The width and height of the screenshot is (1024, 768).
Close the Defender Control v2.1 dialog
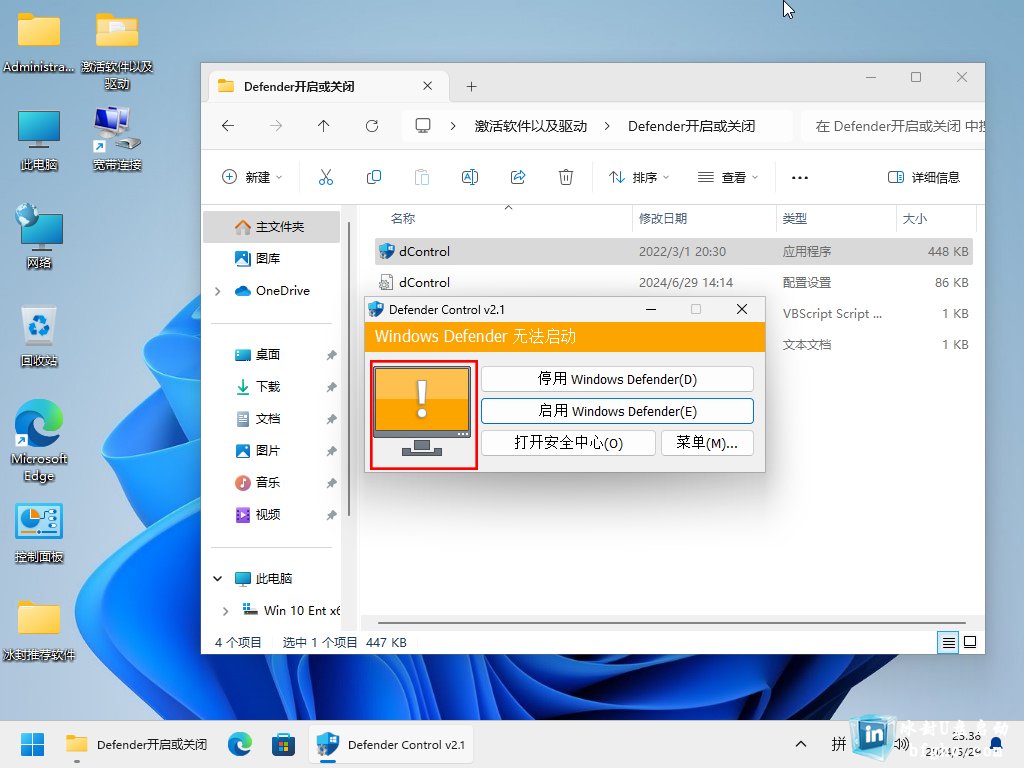click(742, 310)
